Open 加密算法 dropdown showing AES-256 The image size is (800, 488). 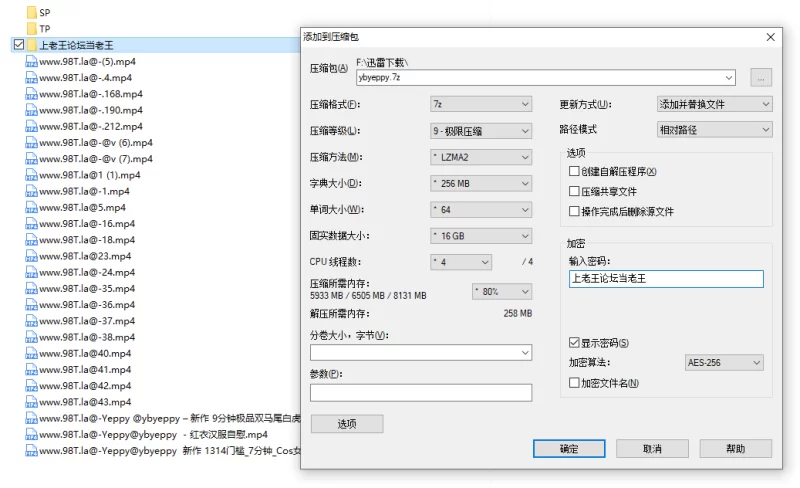[x=724, y=362]
